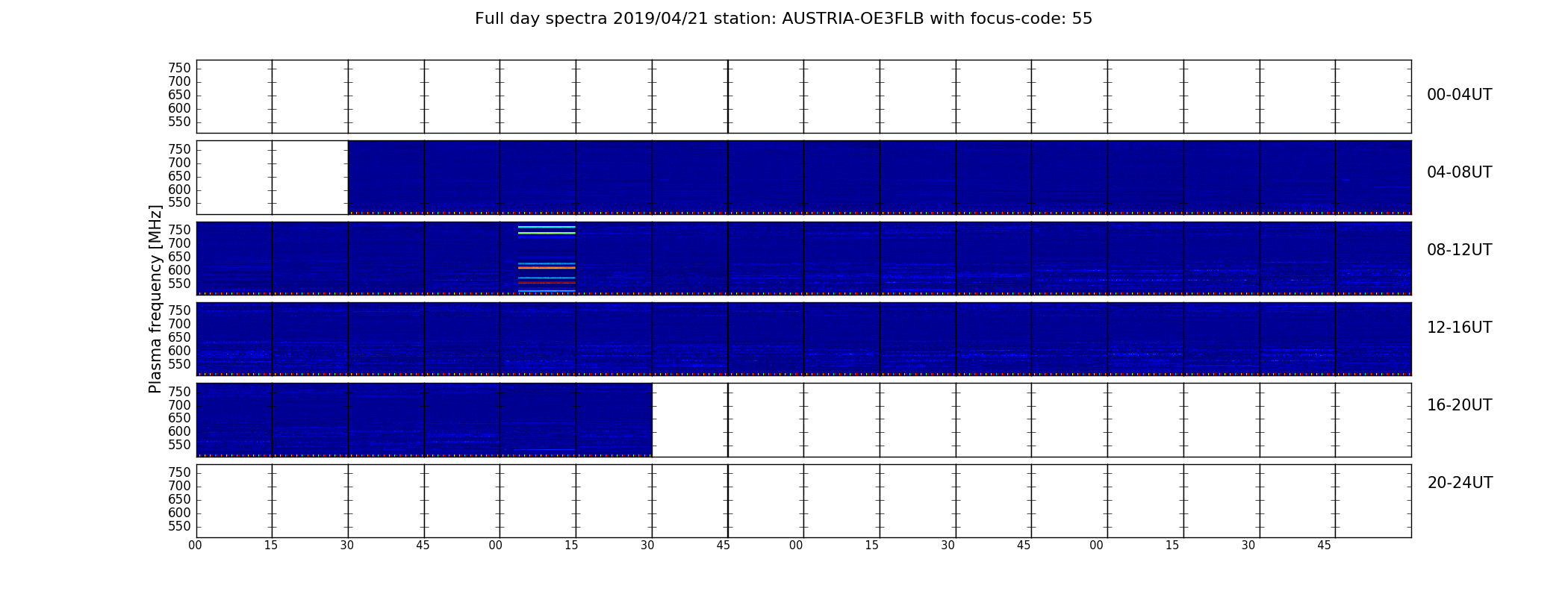Click the red signal line near 550 MHz, 08-12UT
Screen dimensions: 1568x597
[547, 283]
